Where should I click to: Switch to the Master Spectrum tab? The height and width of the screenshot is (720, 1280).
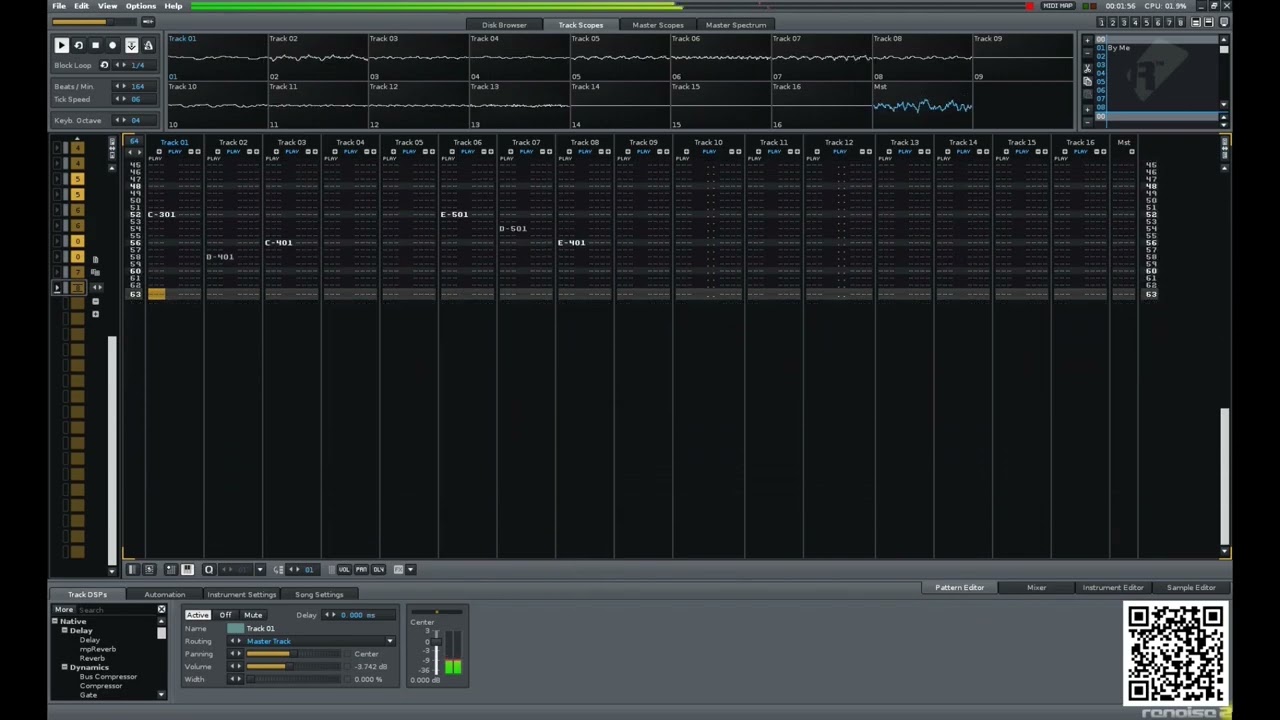(736, 25)
